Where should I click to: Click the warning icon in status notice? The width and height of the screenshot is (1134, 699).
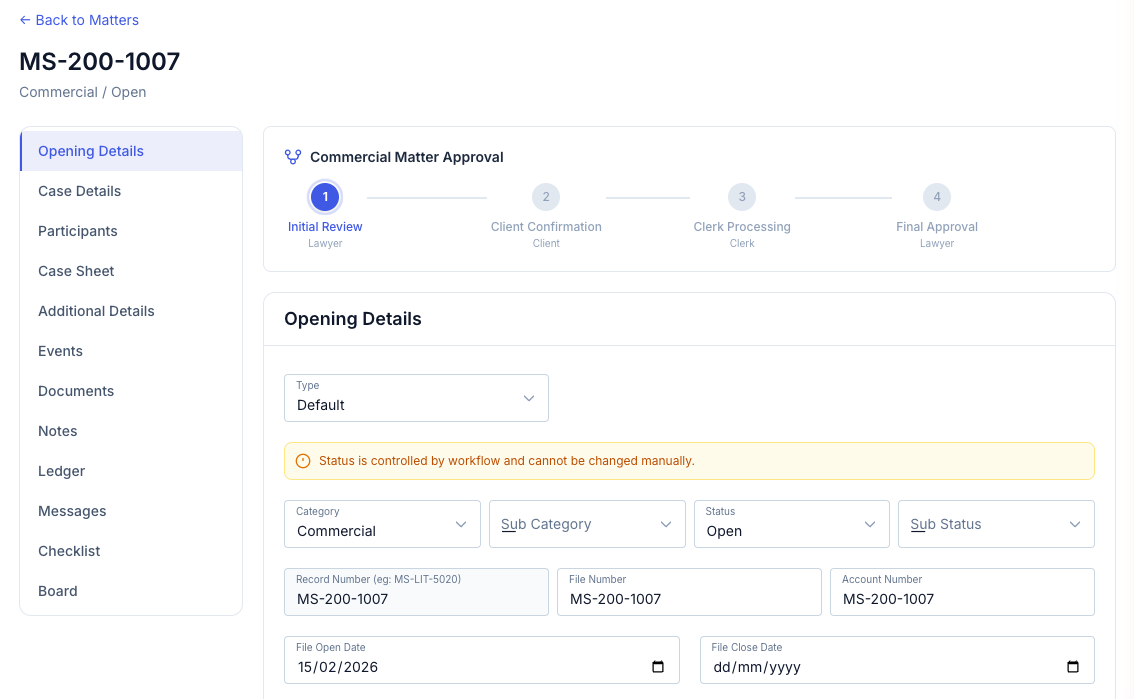tap(303, 461)
